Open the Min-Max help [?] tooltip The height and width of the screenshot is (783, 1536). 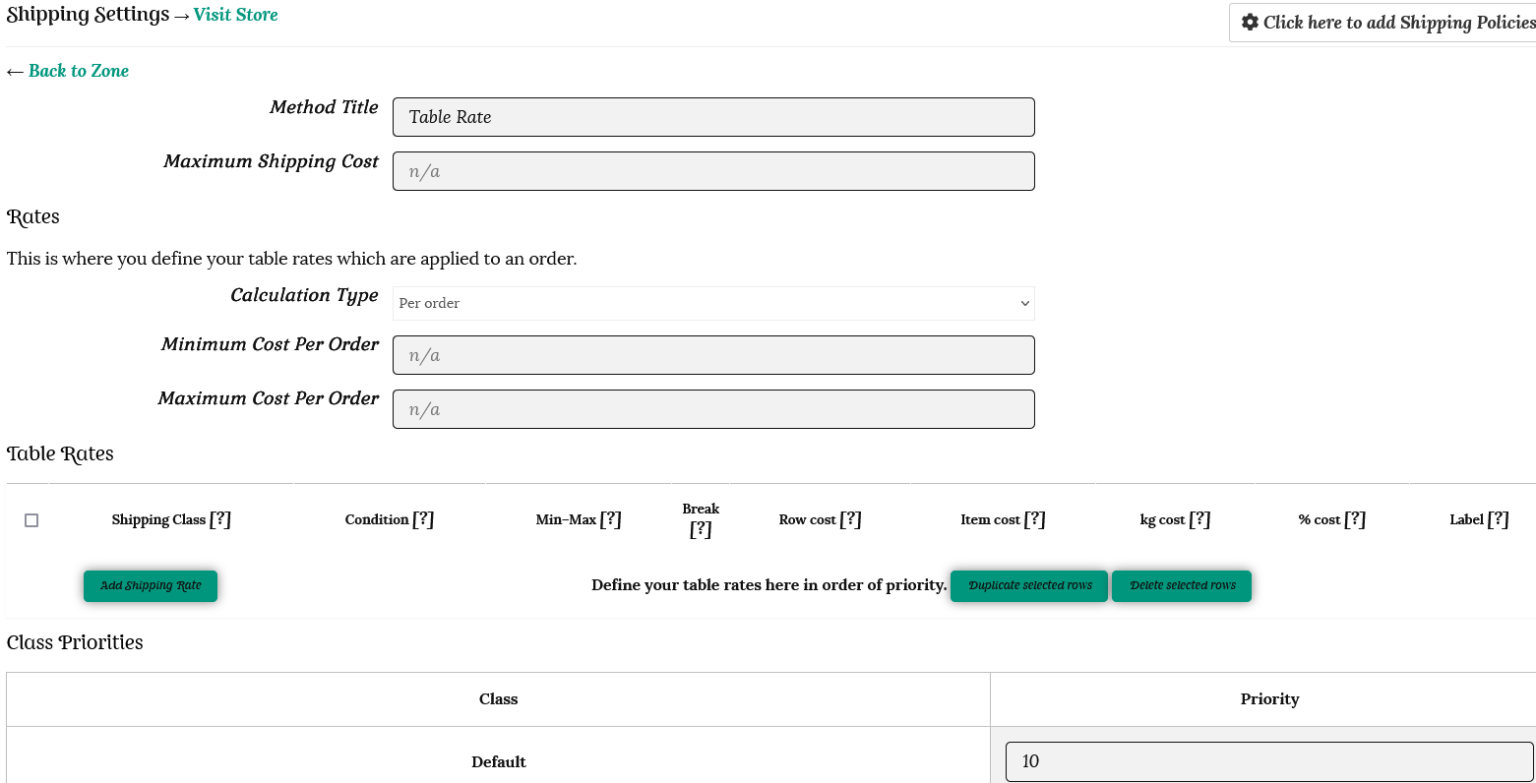[611, 519]
